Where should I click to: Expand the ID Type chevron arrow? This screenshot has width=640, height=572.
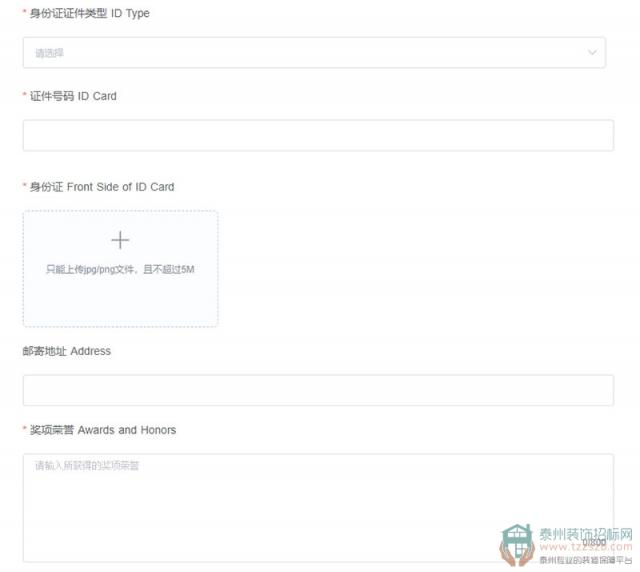pyautogui.click(x=592, y=52)
